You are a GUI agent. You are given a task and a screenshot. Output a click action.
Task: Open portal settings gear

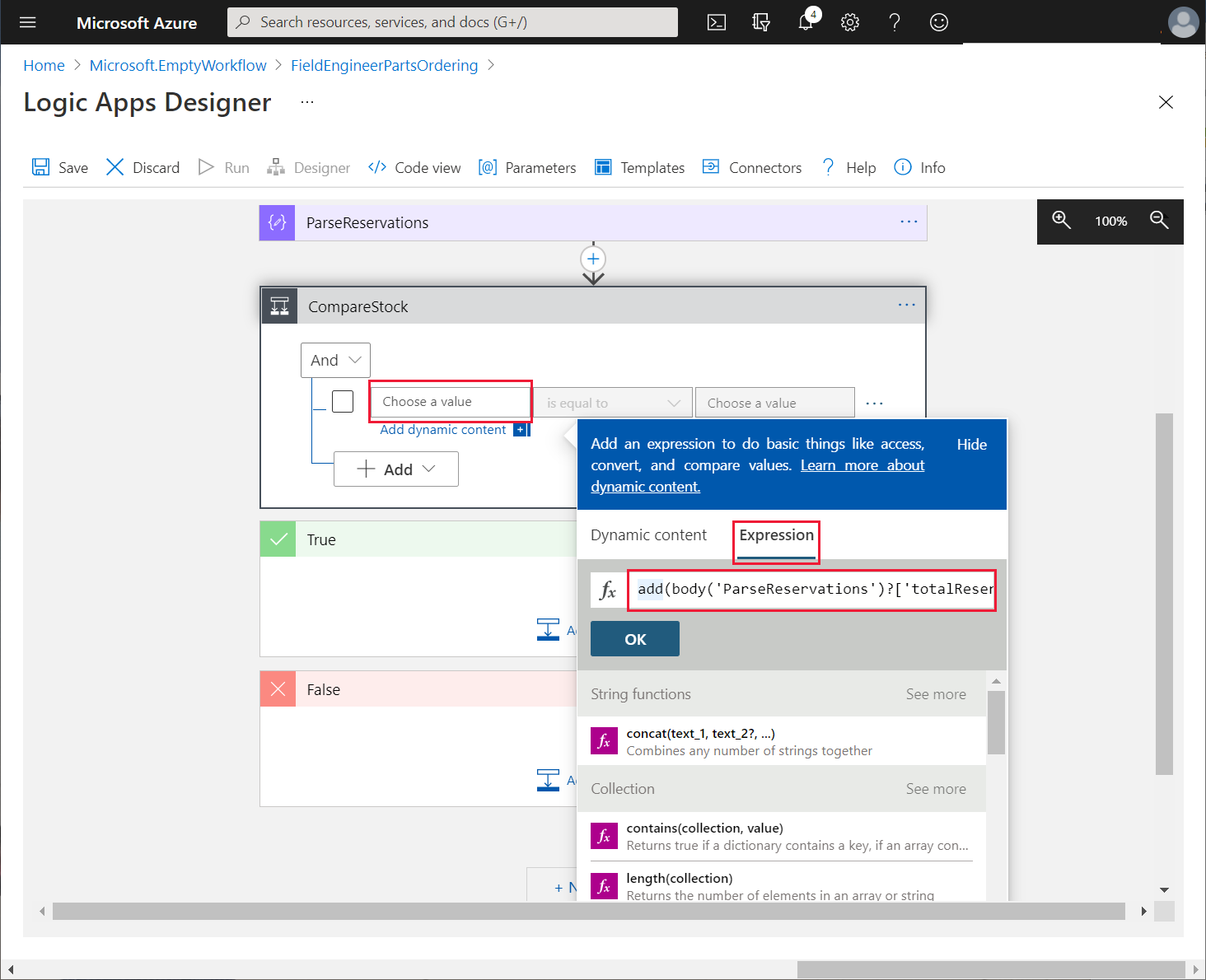[x=850, y=22]
